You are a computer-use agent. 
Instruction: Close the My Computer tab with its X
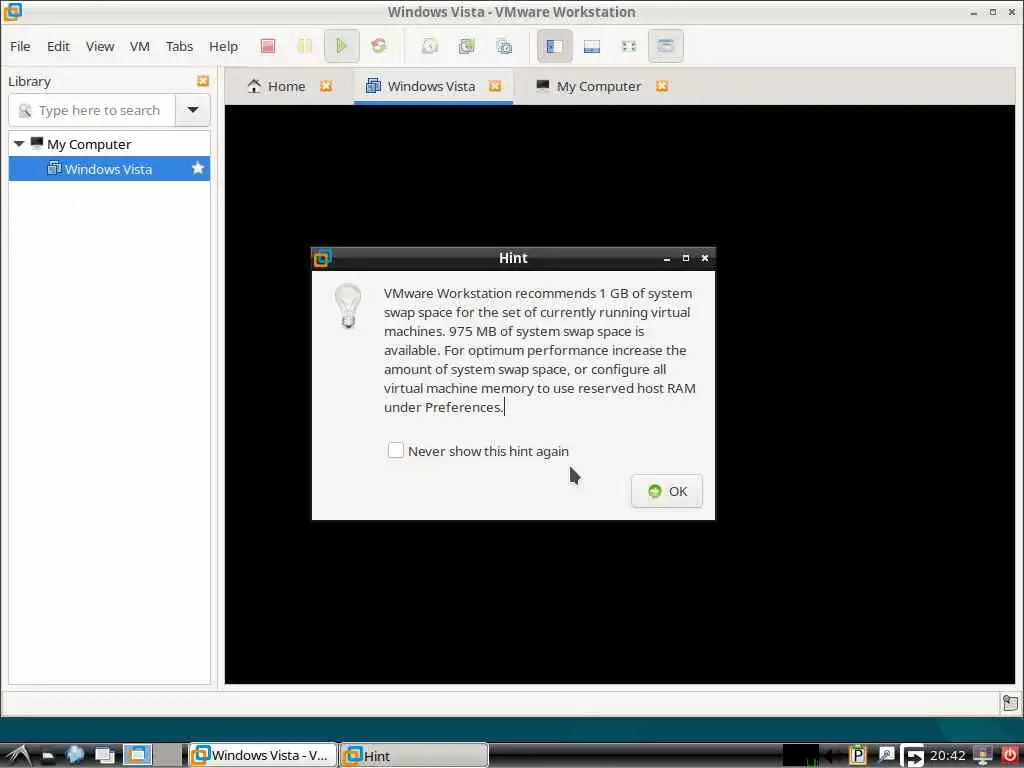(x=662, y=86)
